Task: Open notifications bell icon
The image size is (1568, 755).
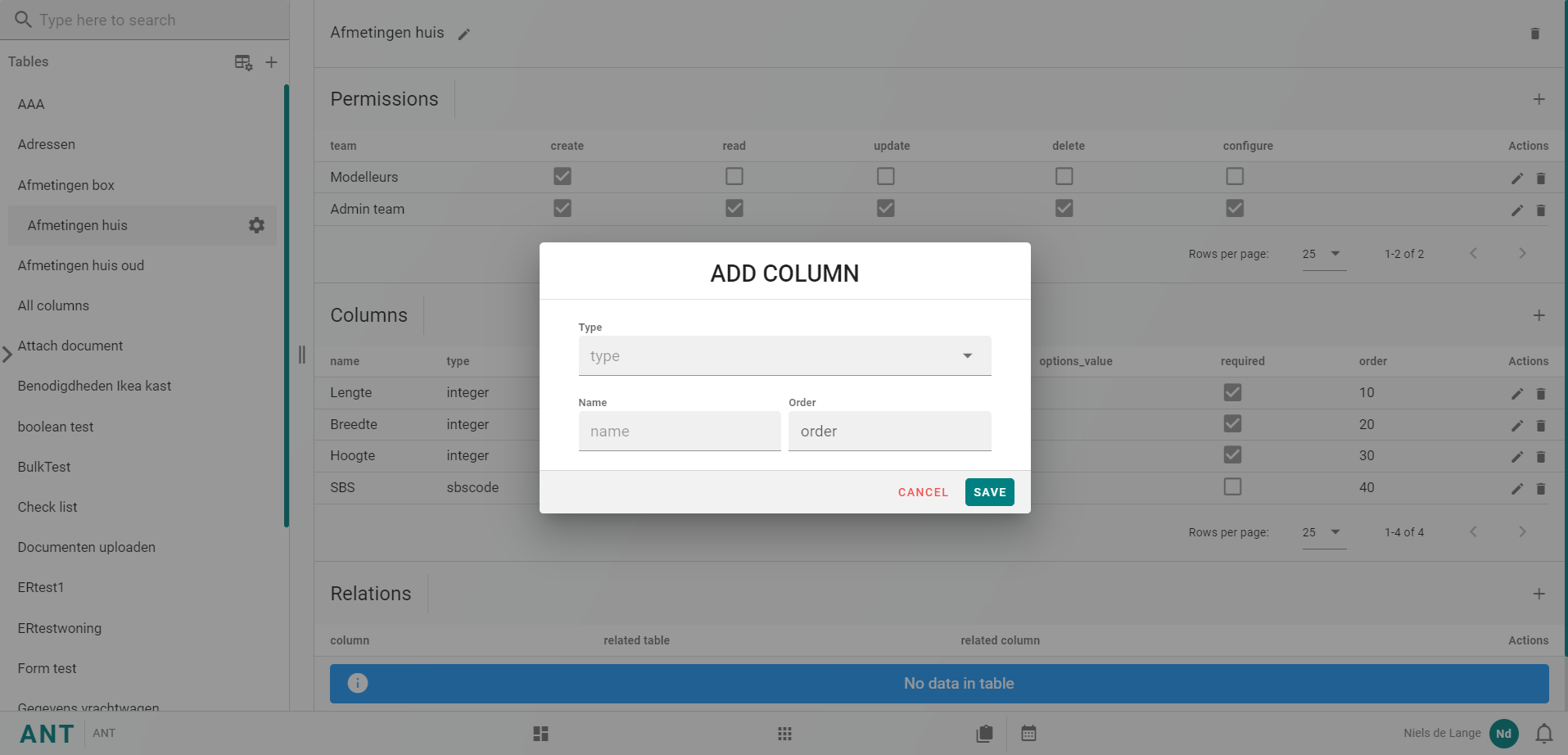Action: (1543, 734)
